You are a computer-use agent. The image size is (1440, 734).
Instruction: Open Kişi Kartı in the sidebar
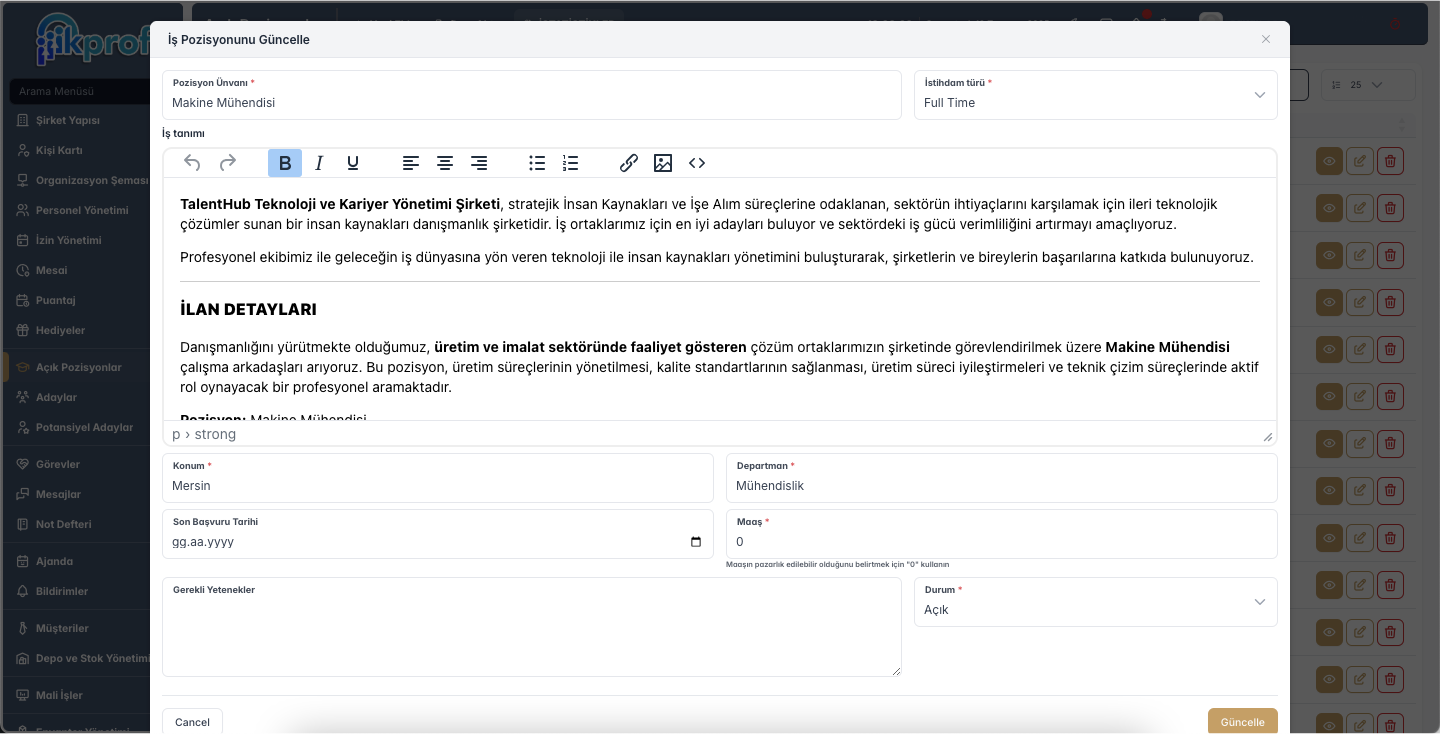tap(59, 150)
